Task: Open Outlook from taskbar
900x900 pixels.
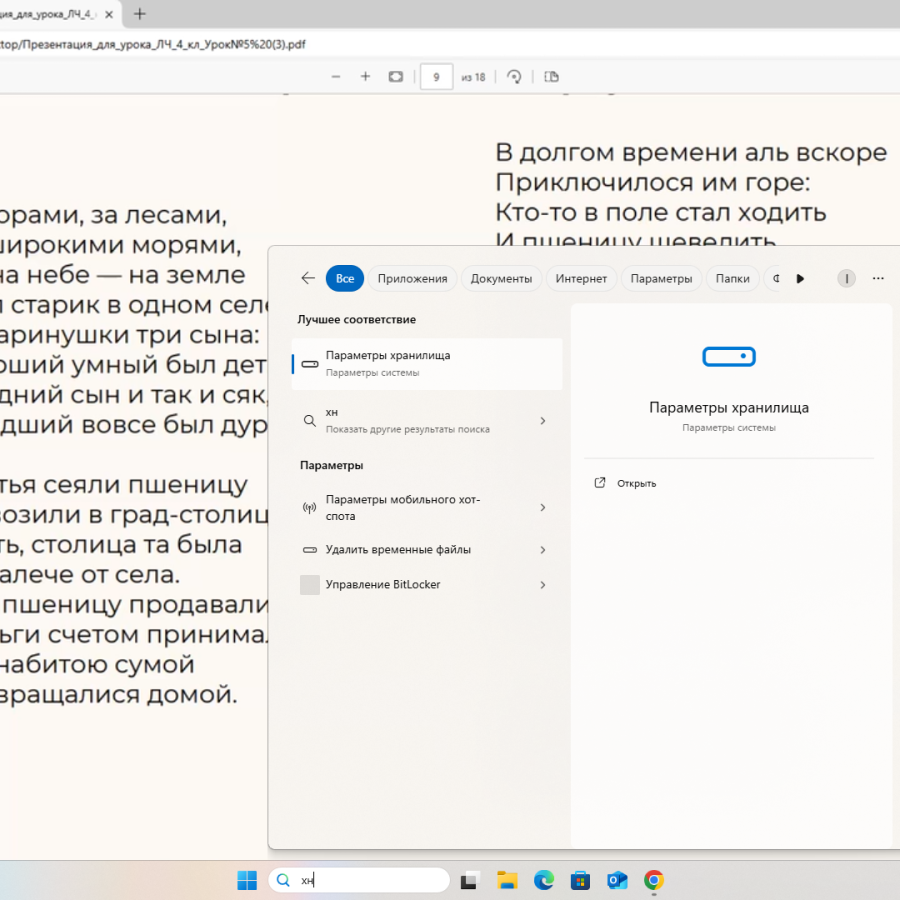Action: pyautogui.click(x=617, y=880)
